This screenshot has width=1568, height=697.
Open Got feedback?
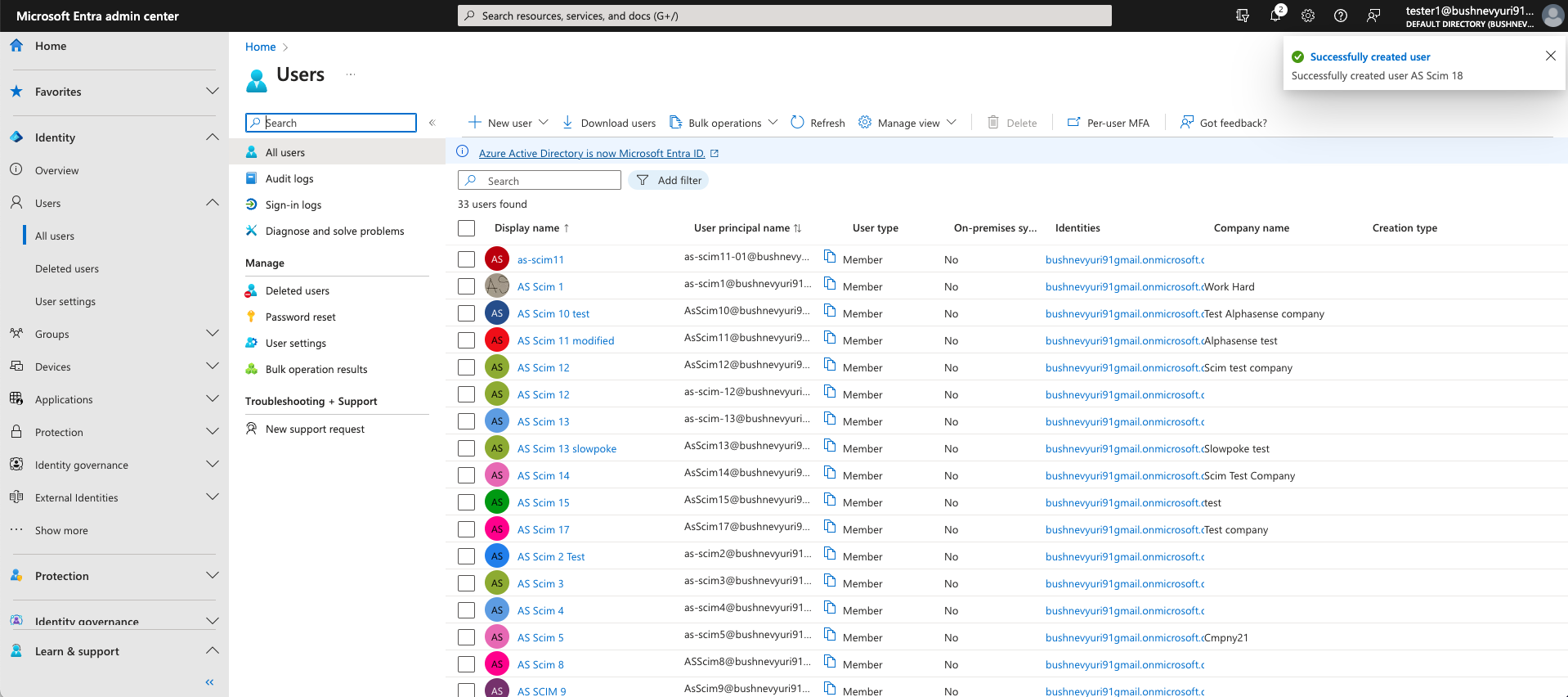(x=1223, y=123)
